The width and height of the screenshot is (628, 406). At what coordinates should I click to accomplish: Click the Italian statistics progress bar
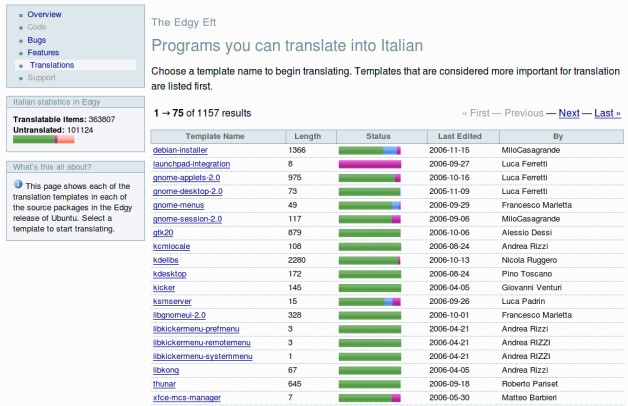(44, 139)
